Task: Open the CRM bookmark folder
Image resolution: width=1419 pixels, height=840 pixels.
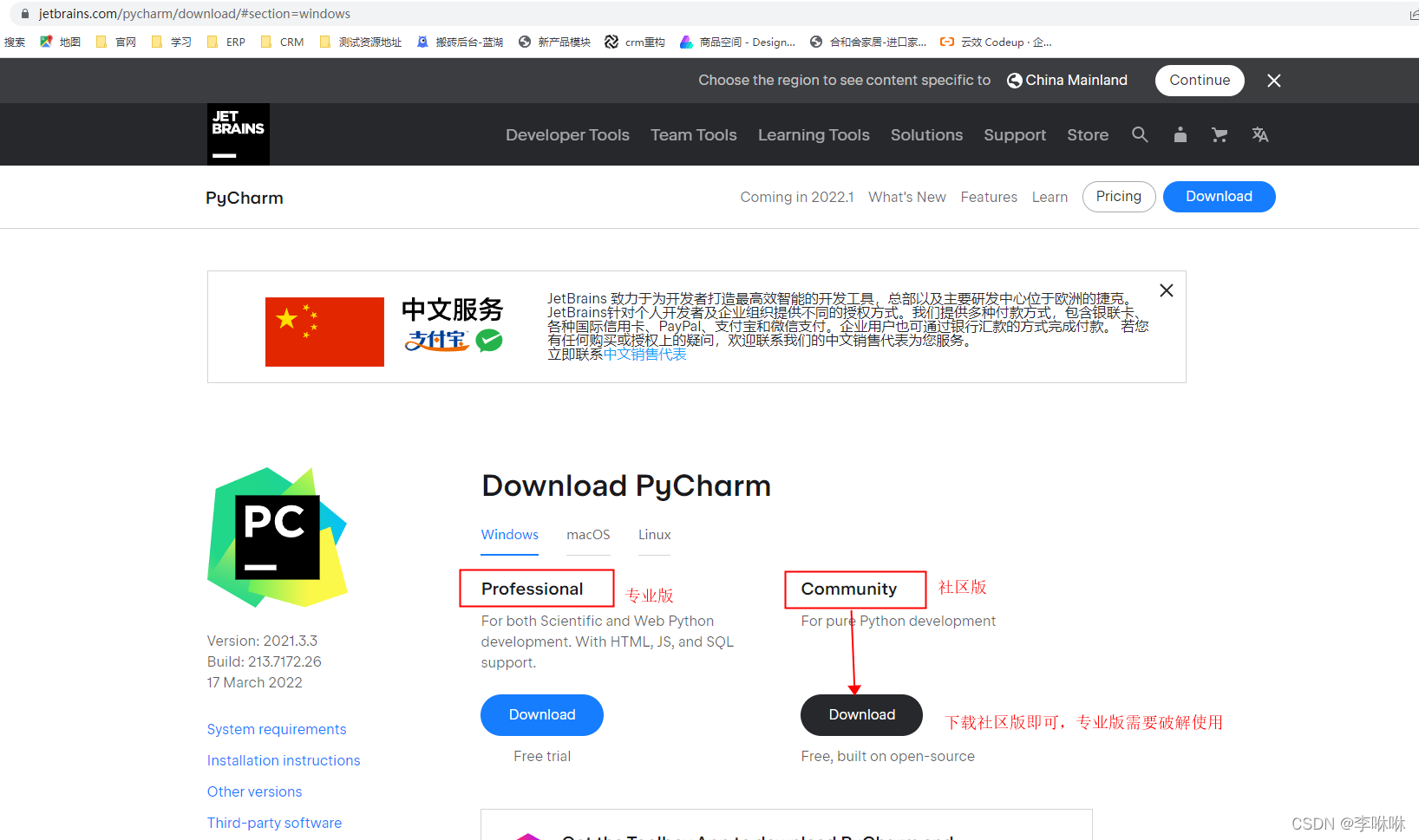Action: click(x=282, y=42)
